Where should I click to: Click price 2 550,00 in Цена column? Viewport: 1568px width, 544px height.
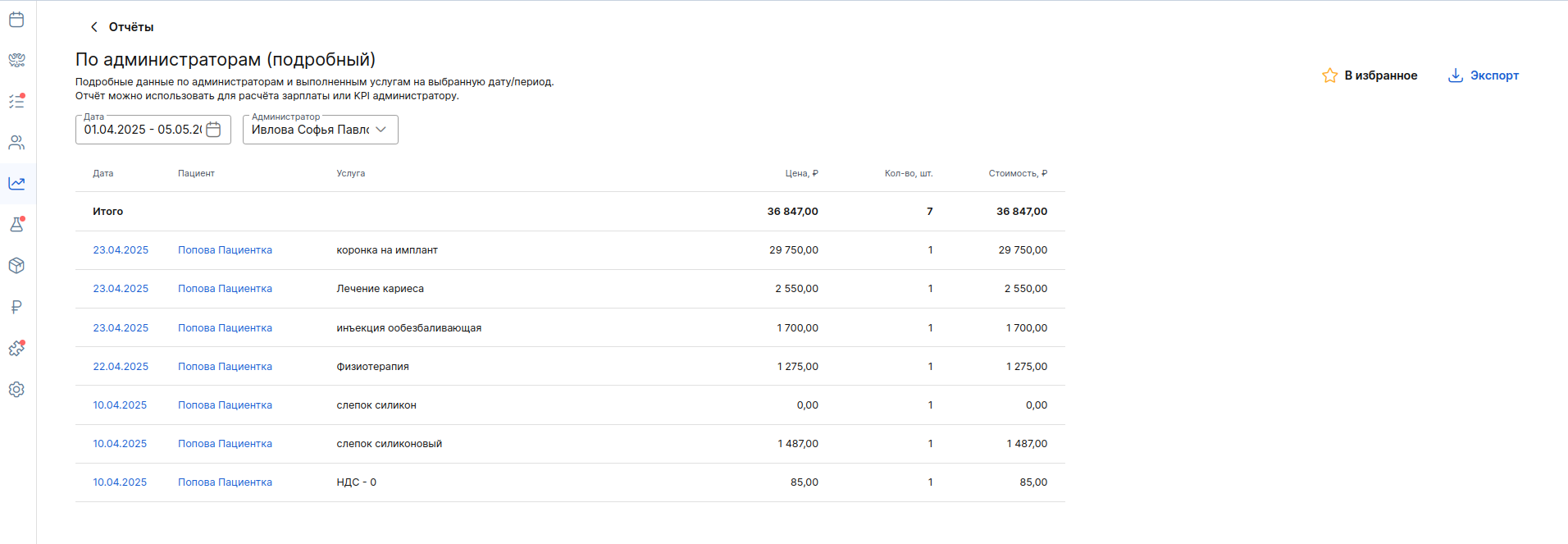click(797, 289)
